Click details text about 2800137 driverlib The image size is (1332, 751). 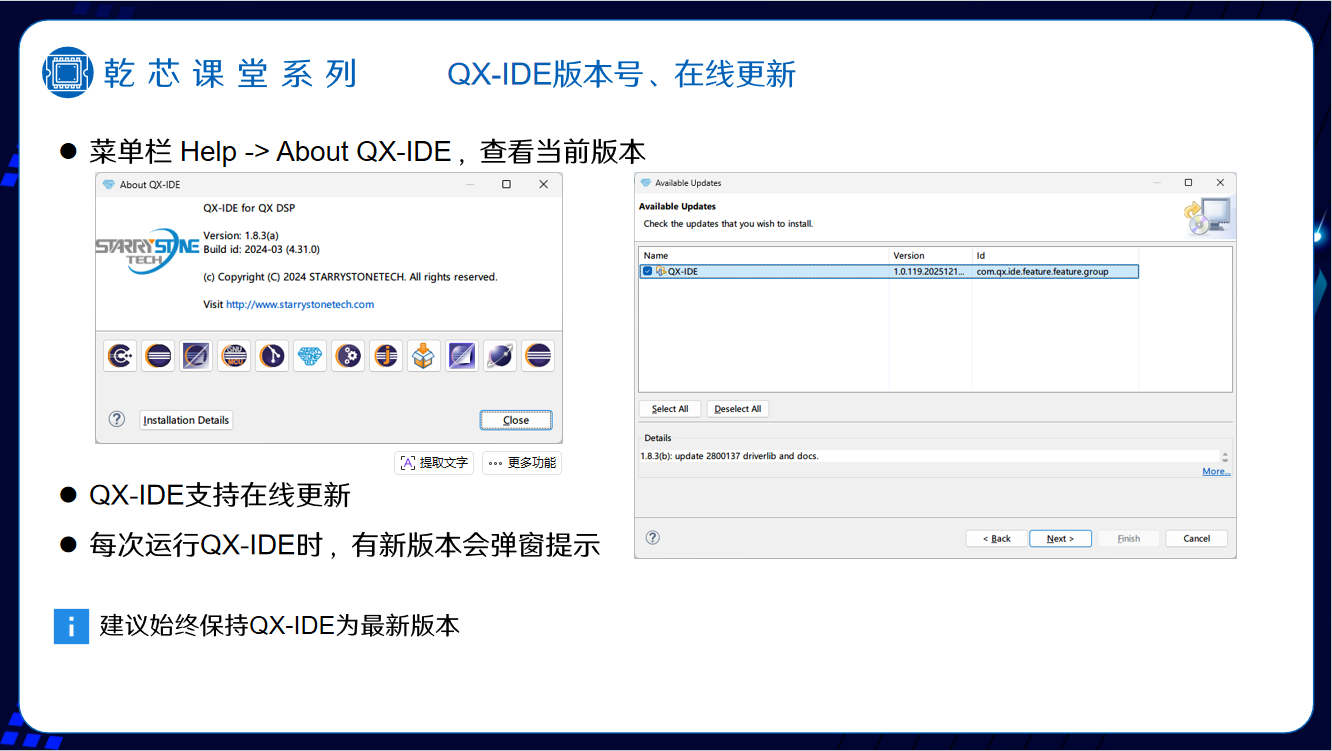[x=729, y=456]
